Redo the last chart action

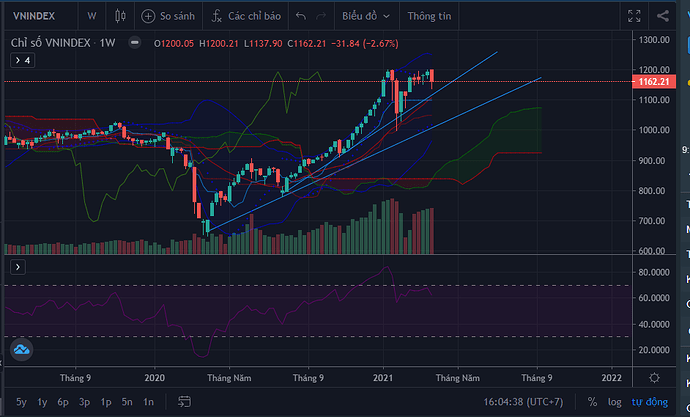pos(322,16)
